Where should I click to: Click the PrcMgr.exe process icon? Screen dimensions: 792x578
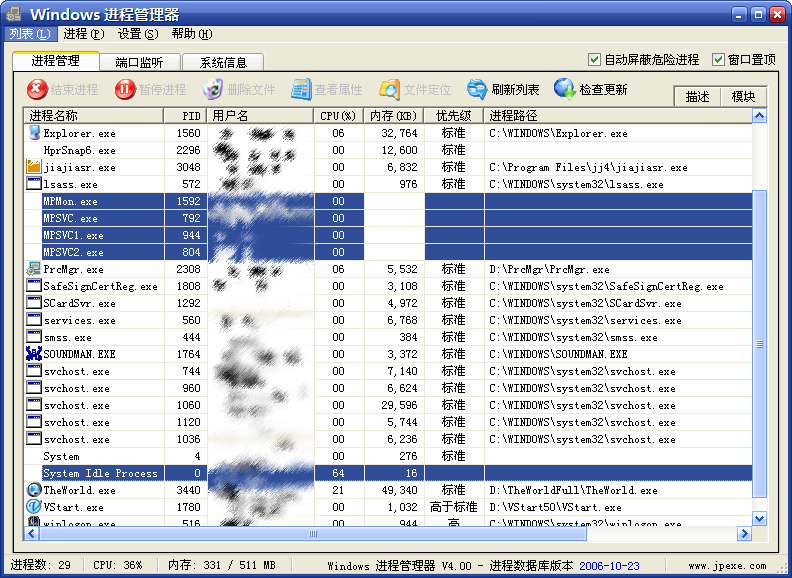click(33, 269)
